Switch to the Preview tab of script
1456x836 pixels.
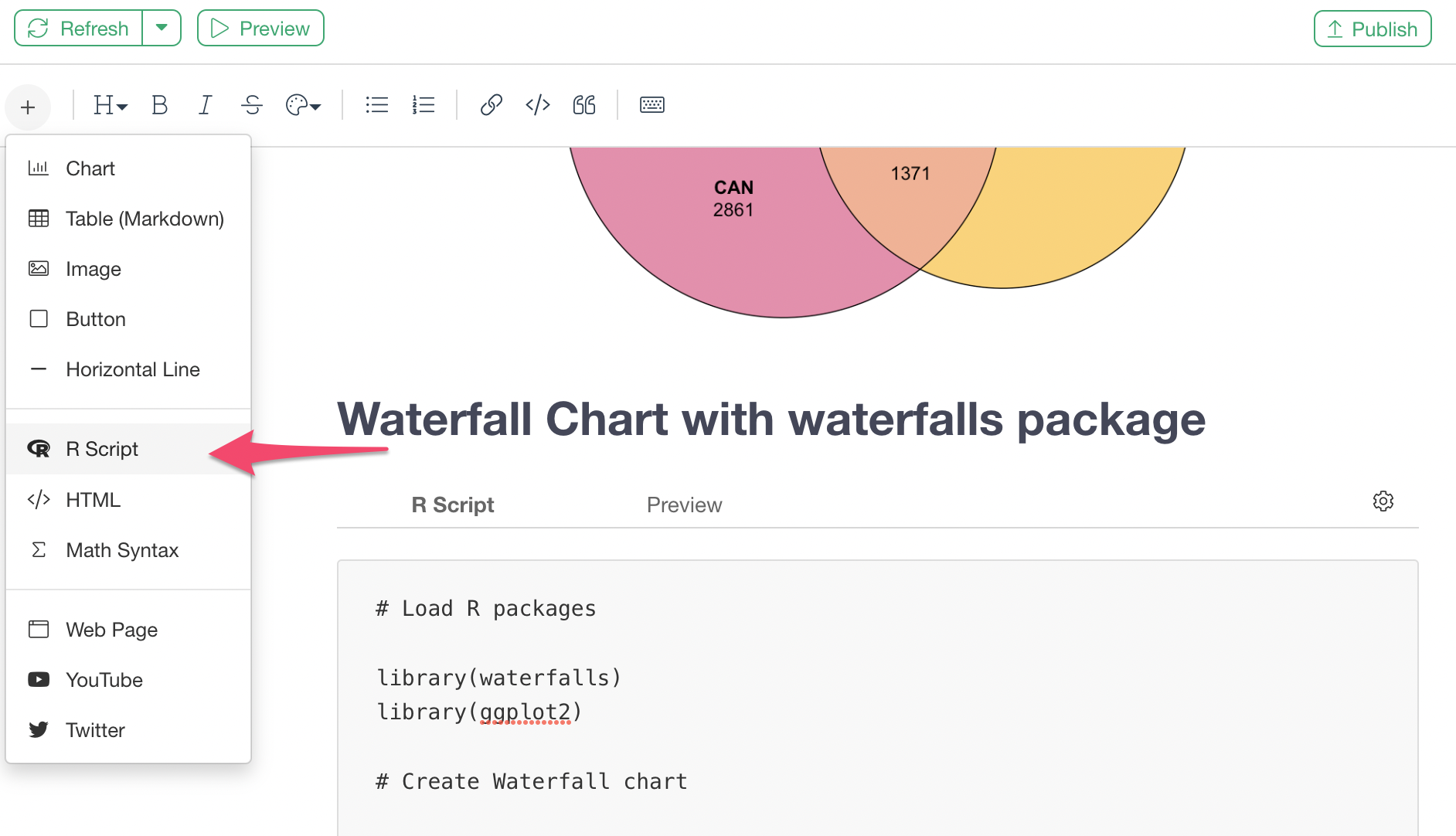684,505
